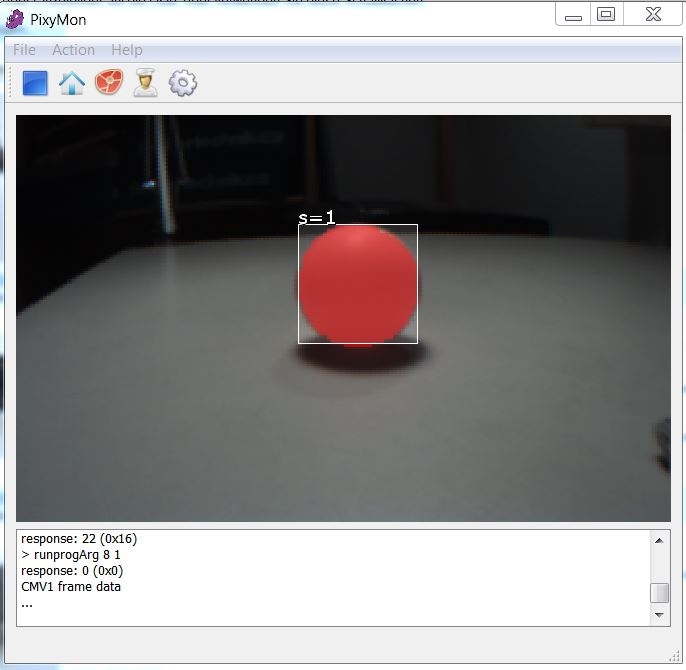
Task: Maximize the PixyMon window
Action: 606,14
